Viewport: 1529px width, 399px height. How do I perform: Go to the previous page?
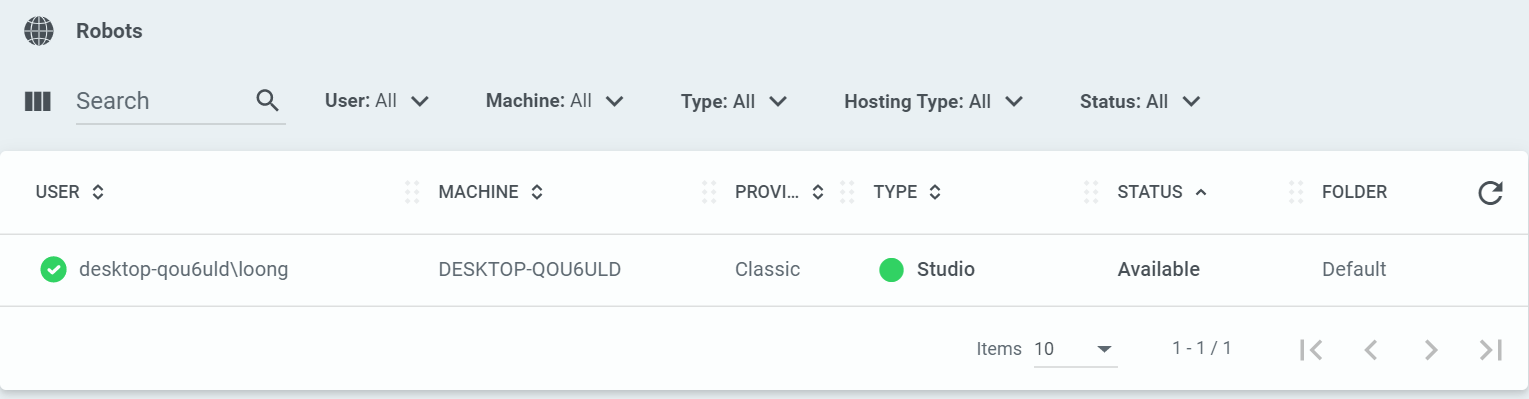click(1371, 349)
